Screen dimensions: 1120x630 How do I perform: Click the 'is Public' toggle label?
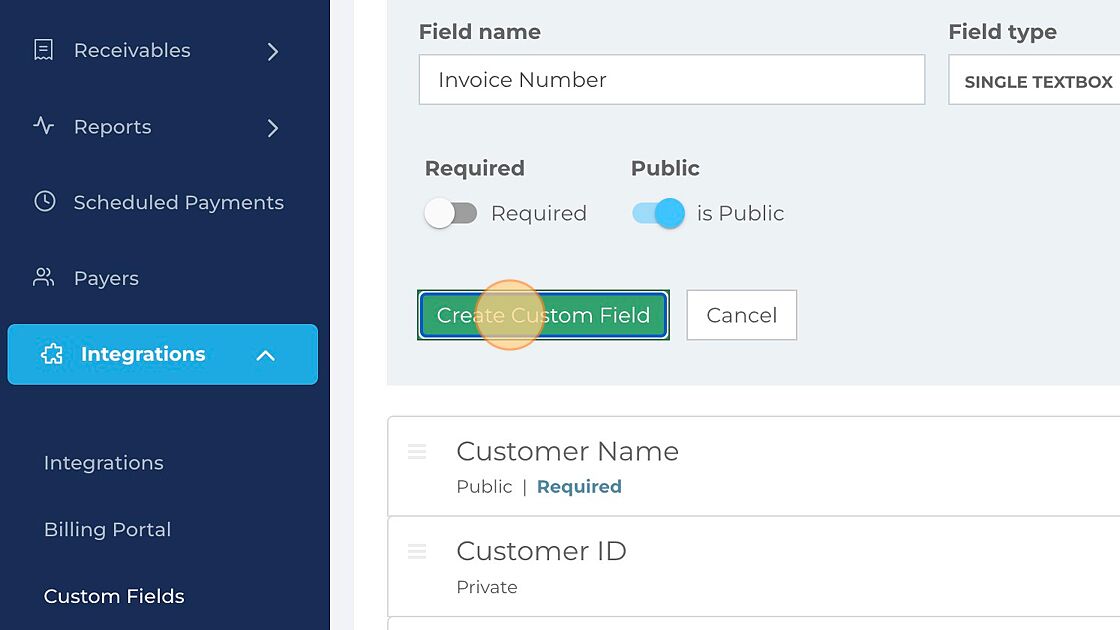[x=740, y=213]
